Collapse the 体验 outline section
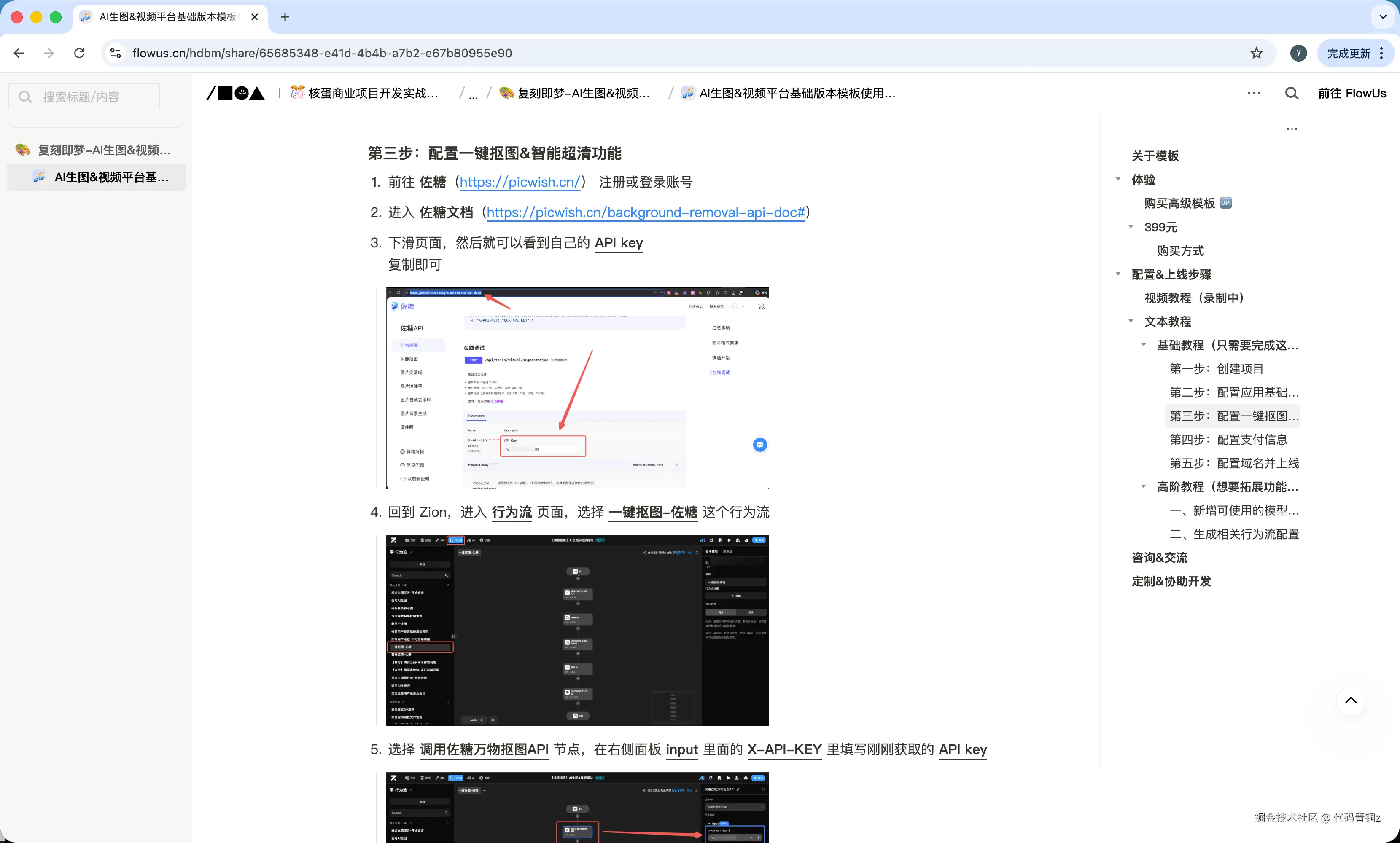1400x843 pixels. 1118,180
